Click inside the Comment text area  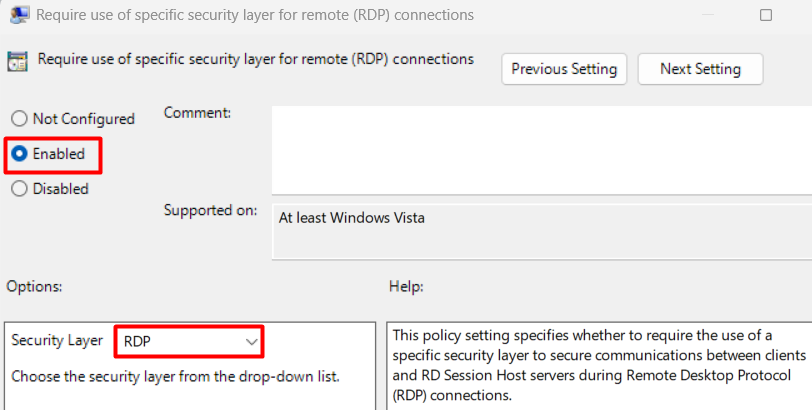click(x=542, y=150)
